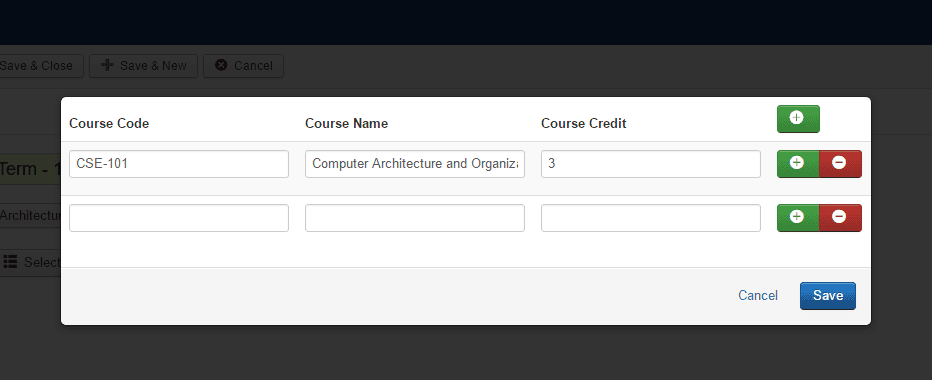Click the Term - 1 label behind the dialog

point(30,169)
